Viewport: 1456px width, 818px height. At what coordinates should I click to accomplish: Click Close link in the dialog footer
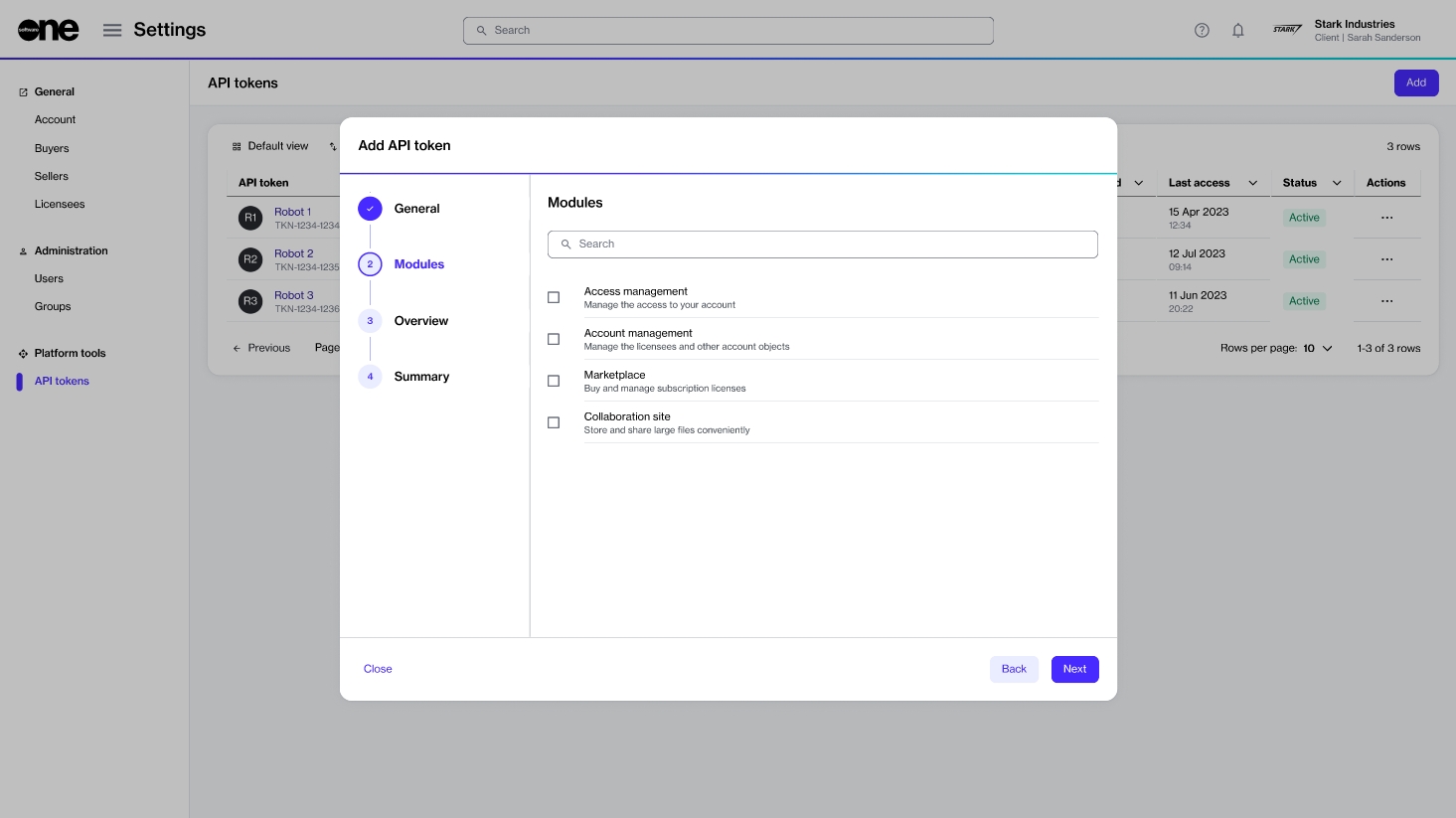(x=378, y=669)
